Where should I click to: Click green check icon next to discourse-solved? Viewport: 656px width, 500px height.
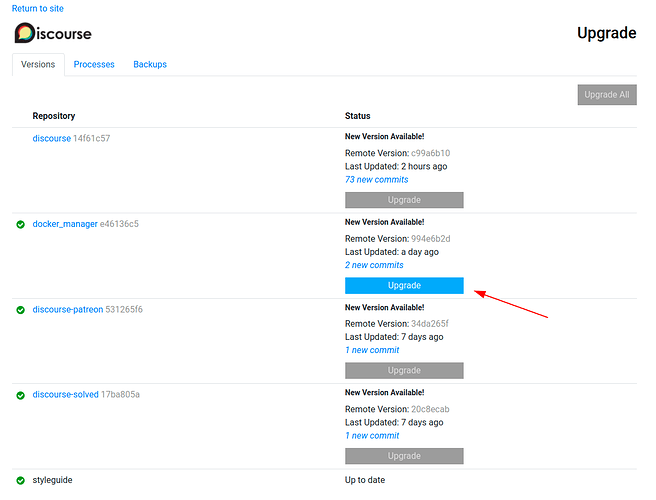pyautogui.click(x=20, y=395)
